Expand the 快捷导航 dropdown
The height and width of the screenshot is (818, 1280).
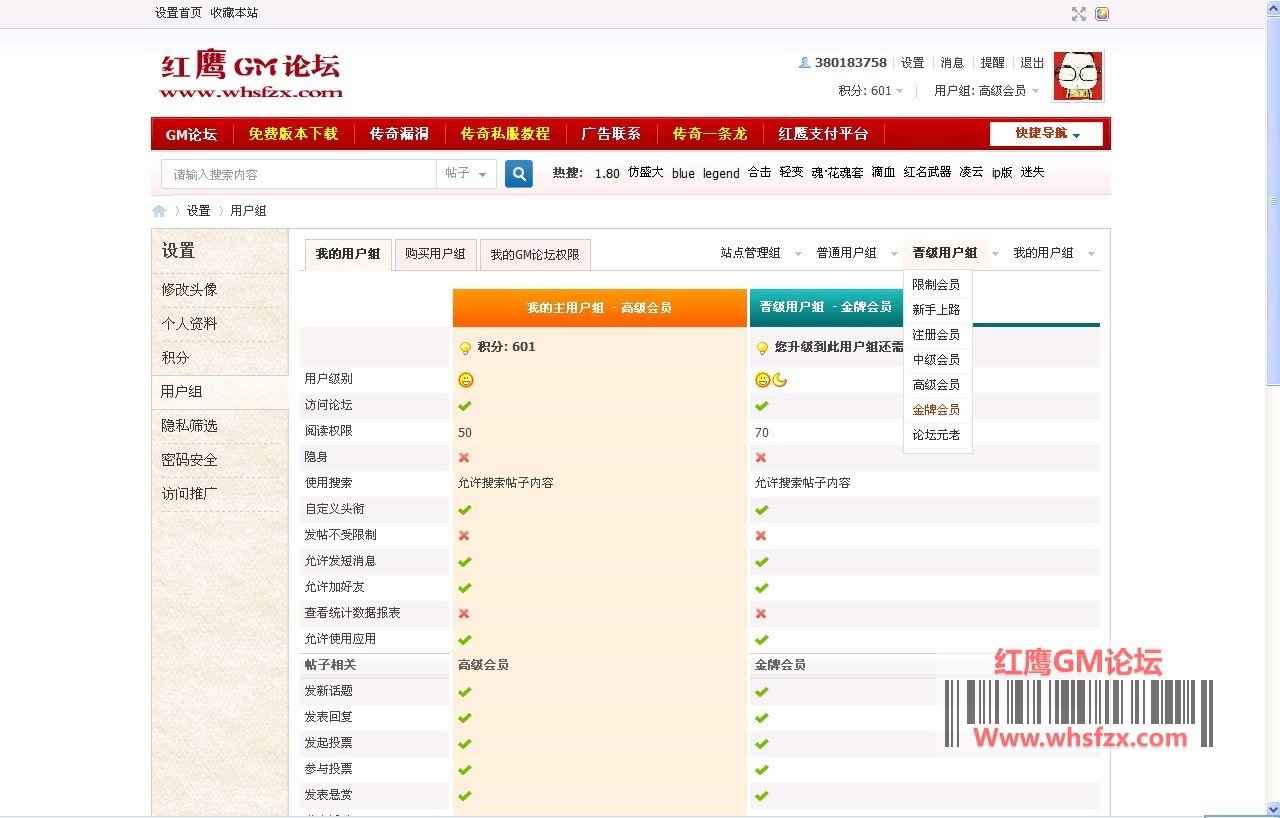point(1046,134)
